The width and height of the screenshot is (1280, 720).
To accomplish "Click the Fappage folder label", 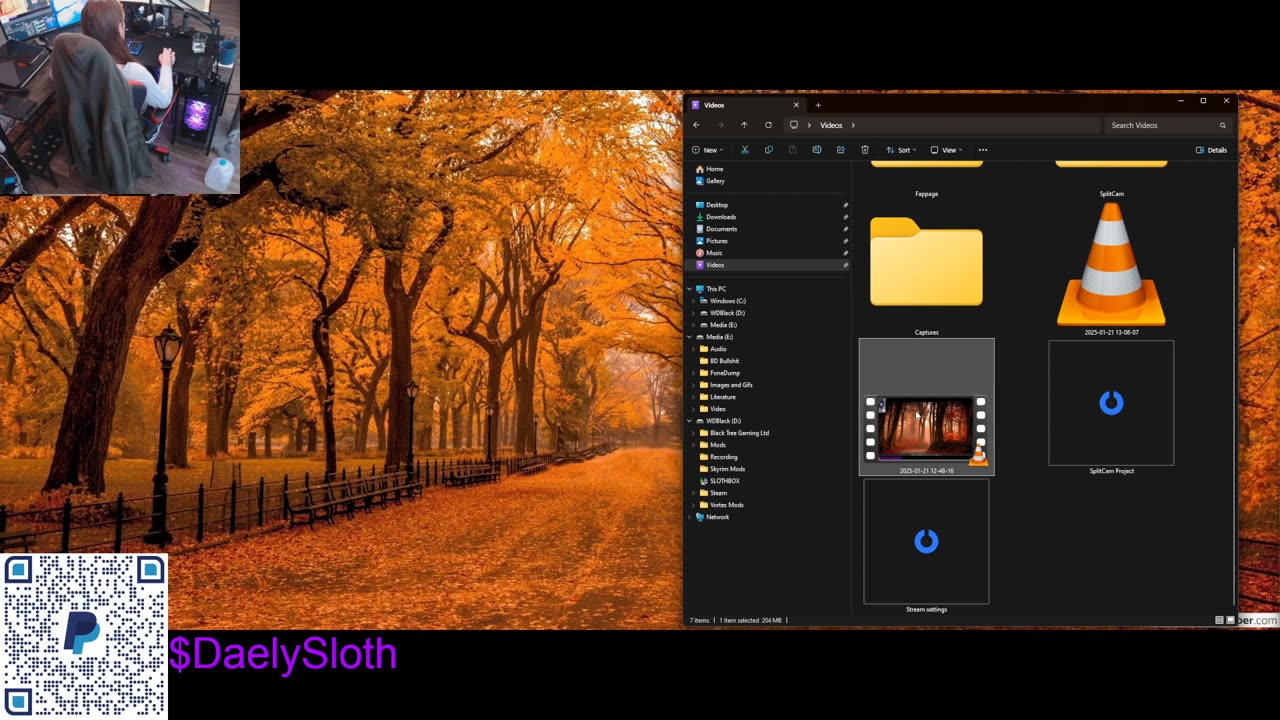I will pos(926,194).
